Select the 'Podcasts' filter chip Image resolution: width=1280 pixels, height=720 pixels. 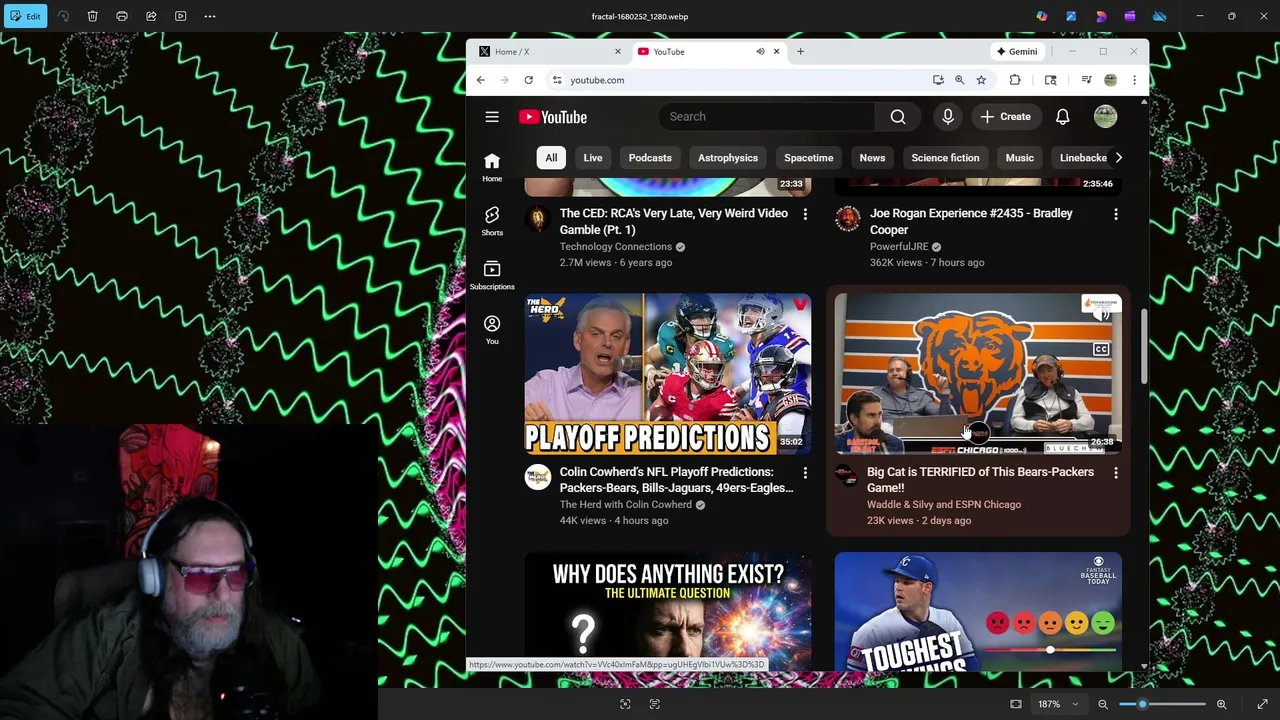coord(650,158)
